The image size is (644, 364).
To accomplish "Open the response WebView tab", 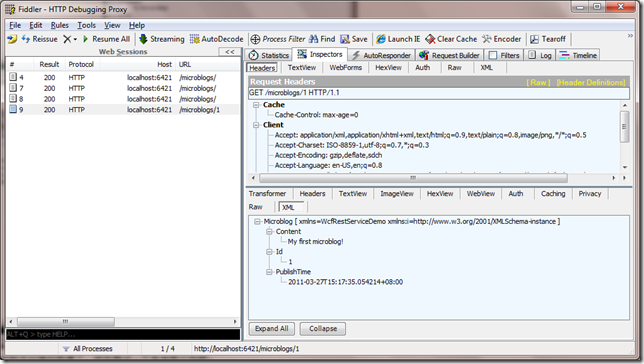I will pyautogui.click(x=481, y=194).
